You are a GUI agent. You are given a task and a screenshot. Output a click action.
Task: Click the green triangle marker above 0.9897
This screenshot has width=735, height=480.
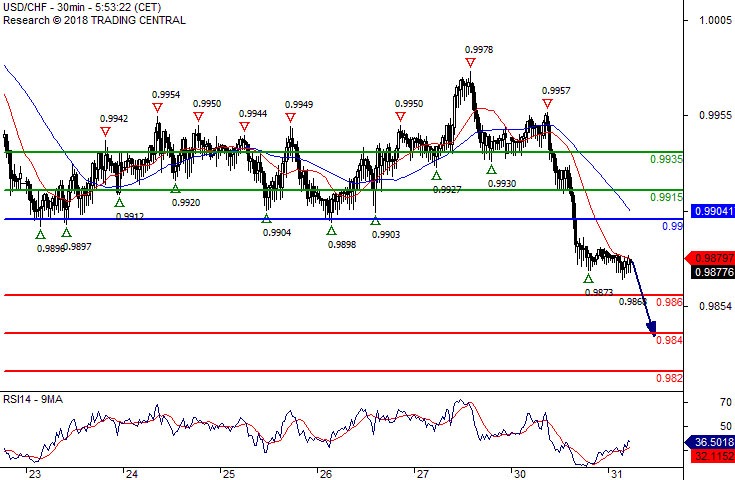67,232
